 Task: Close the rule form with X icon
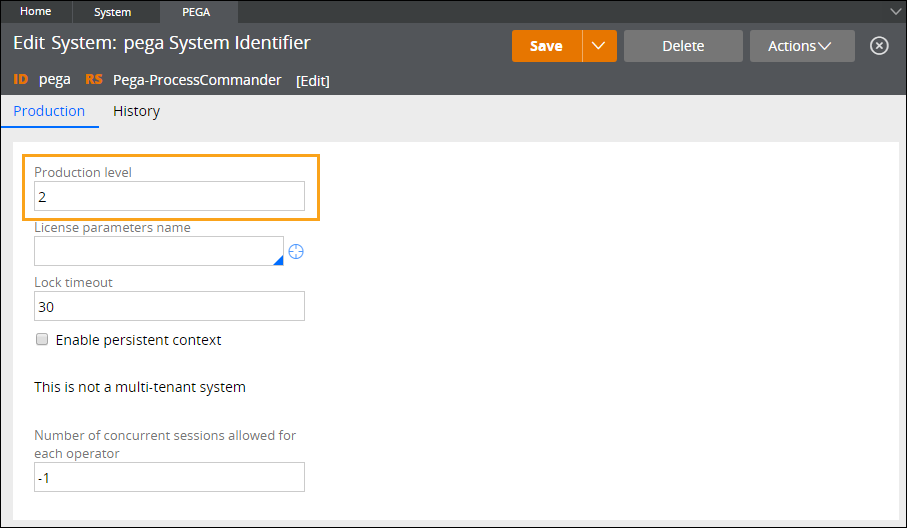pos(879,46)
